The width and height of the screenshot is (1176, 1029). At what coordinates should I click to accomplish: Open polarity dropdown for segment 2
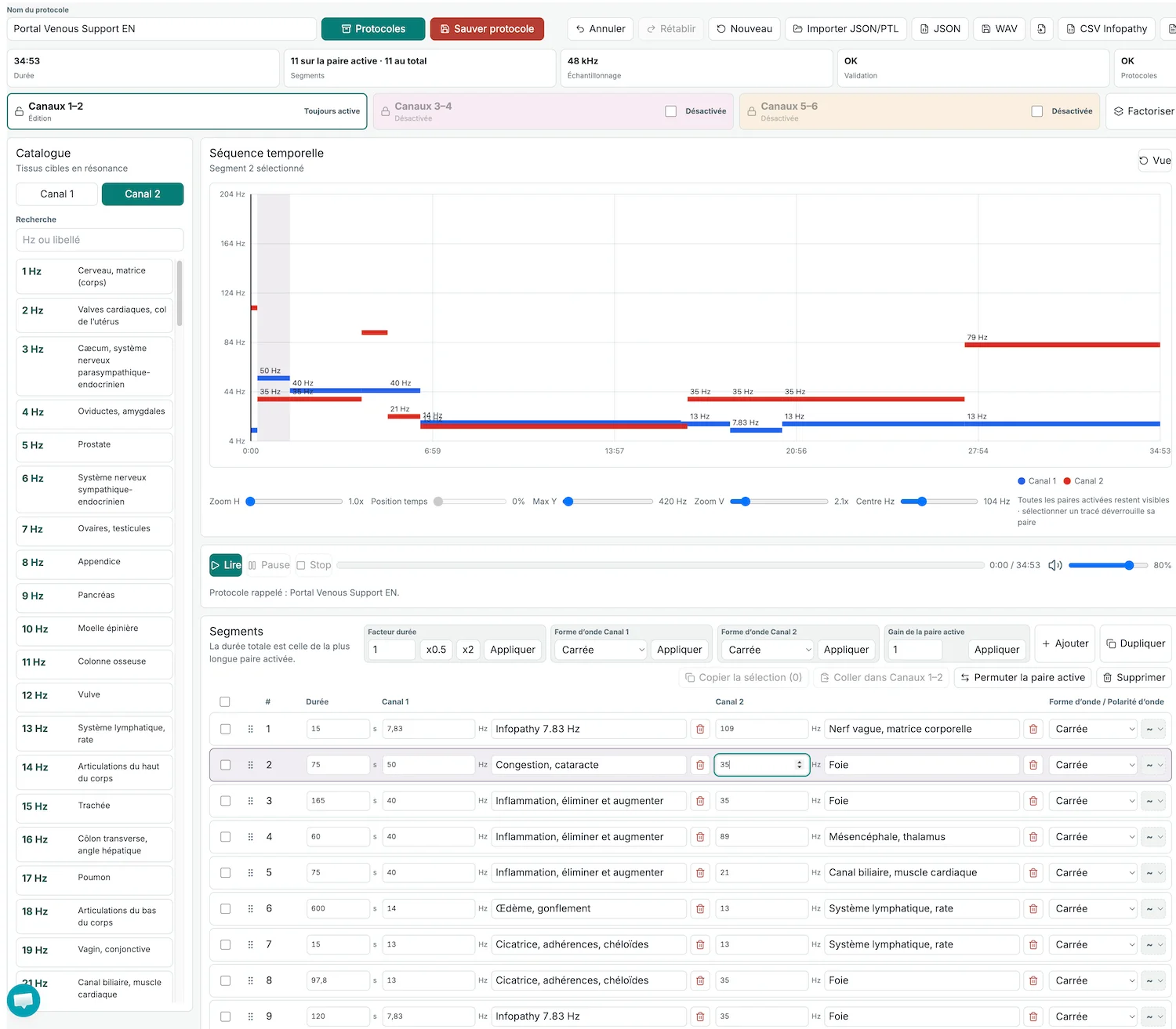pos(1153,765)
